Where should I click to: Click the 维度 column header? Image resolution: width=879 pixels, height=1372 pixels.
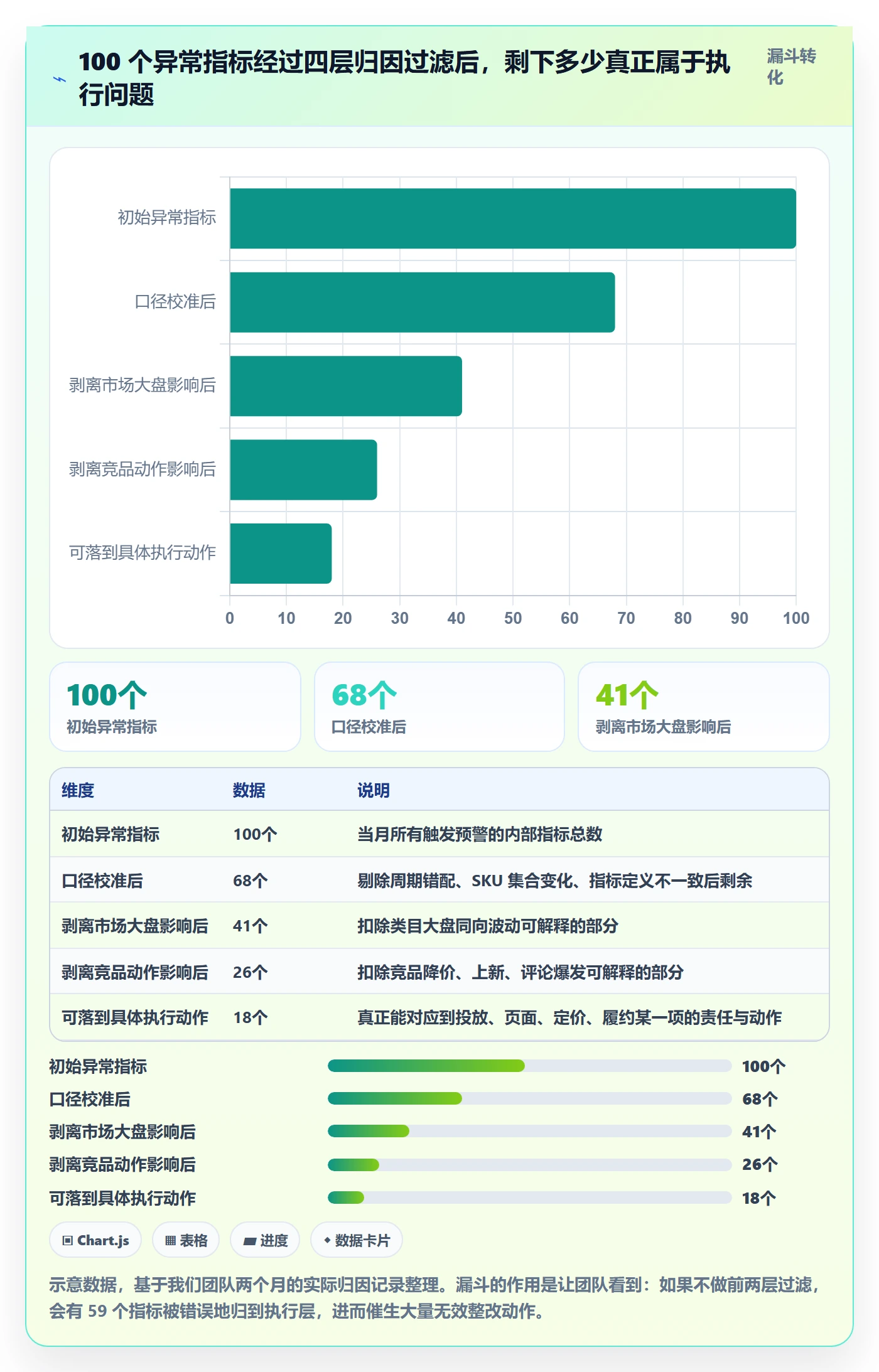tap(78, 790)
